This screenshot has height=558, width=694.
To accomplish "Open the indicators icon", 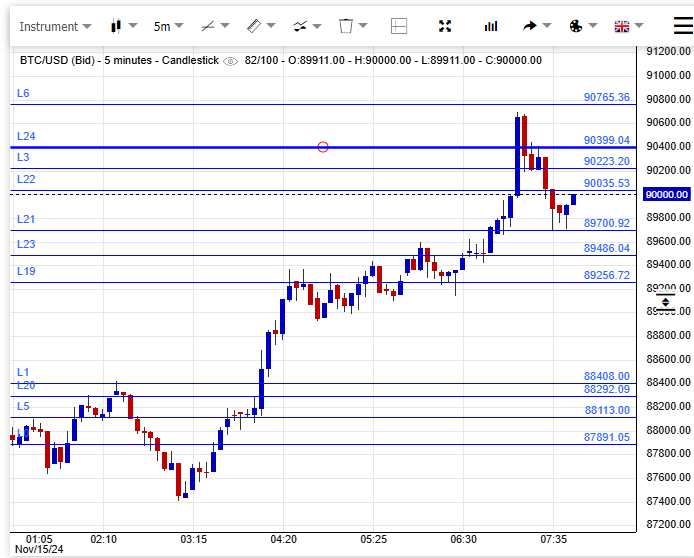I will click(300, 27).
